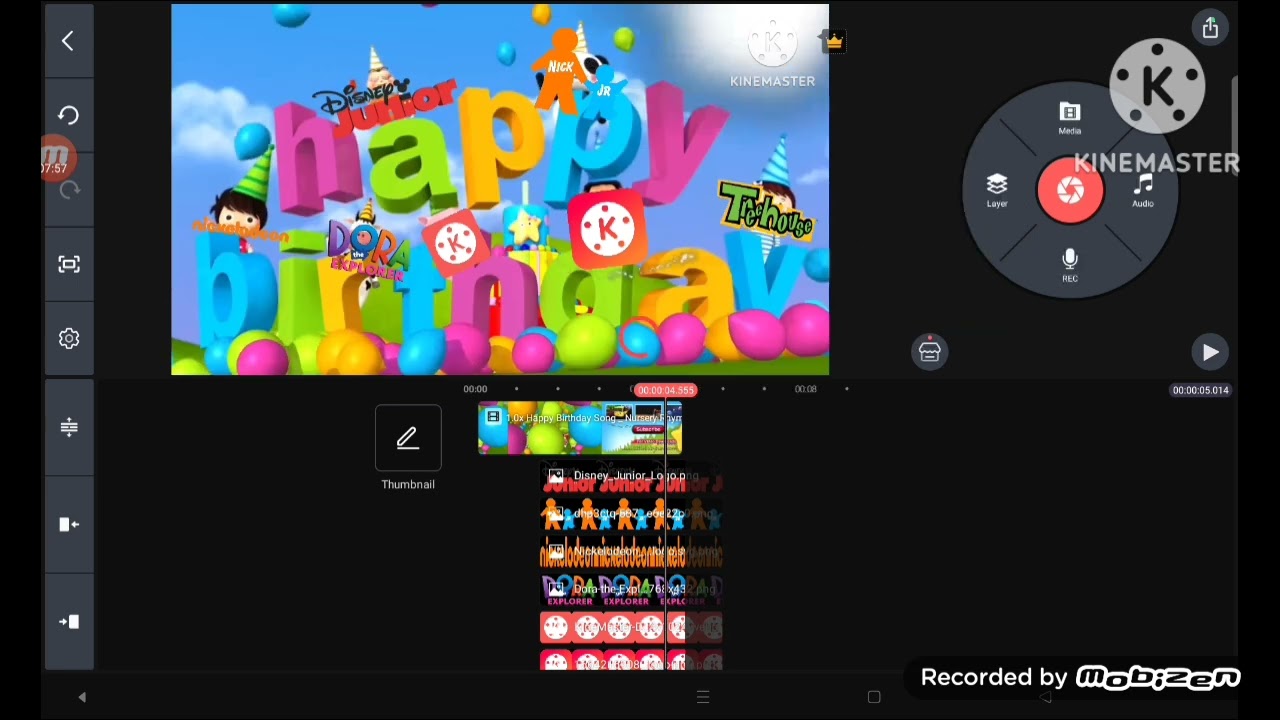Screen dimensions: 1280x720
Task: Open the Asset Store icon
Action: 930,351
